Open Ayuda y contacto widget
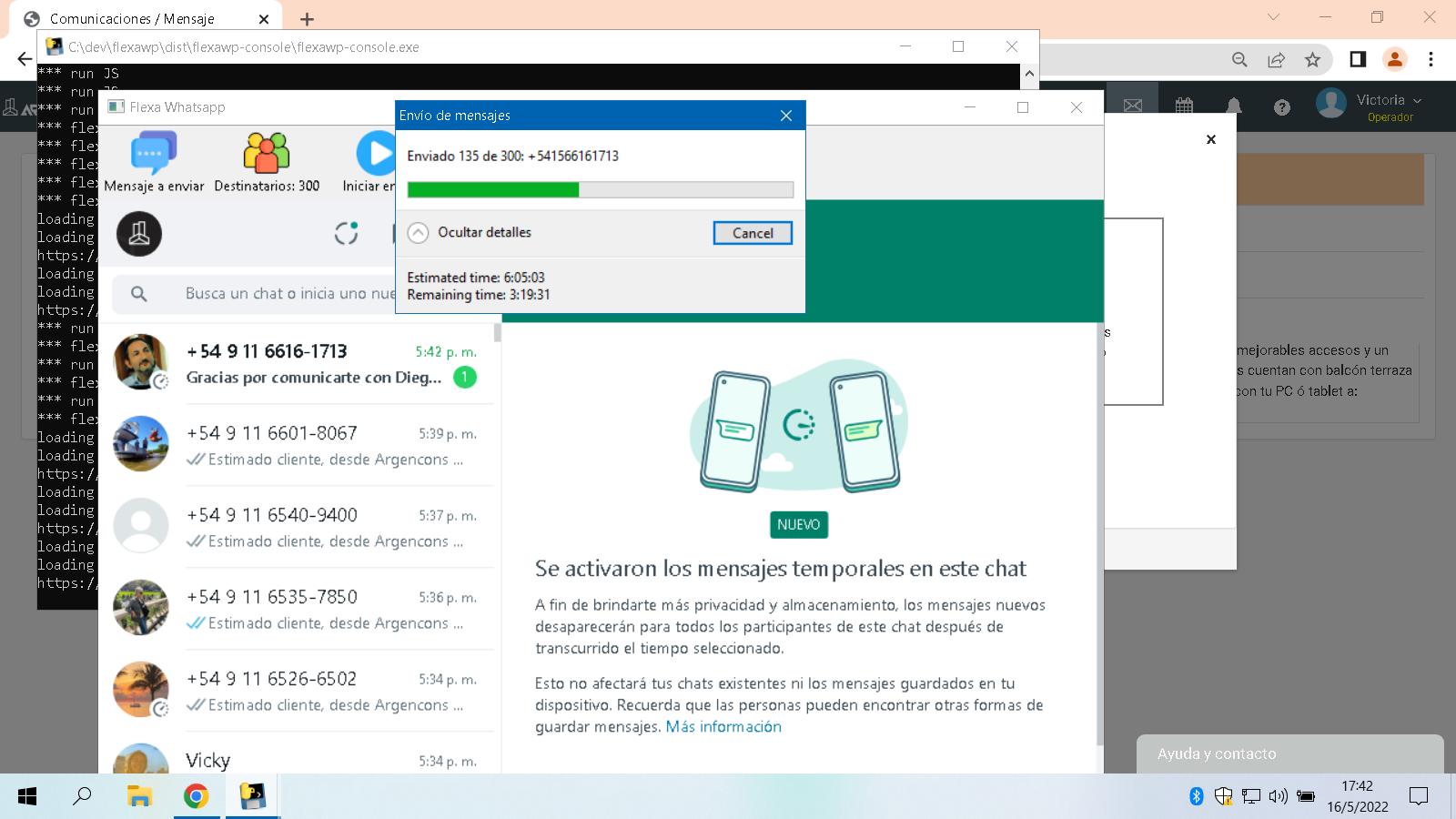The image size is (1456, 819). pos(1290,753)
